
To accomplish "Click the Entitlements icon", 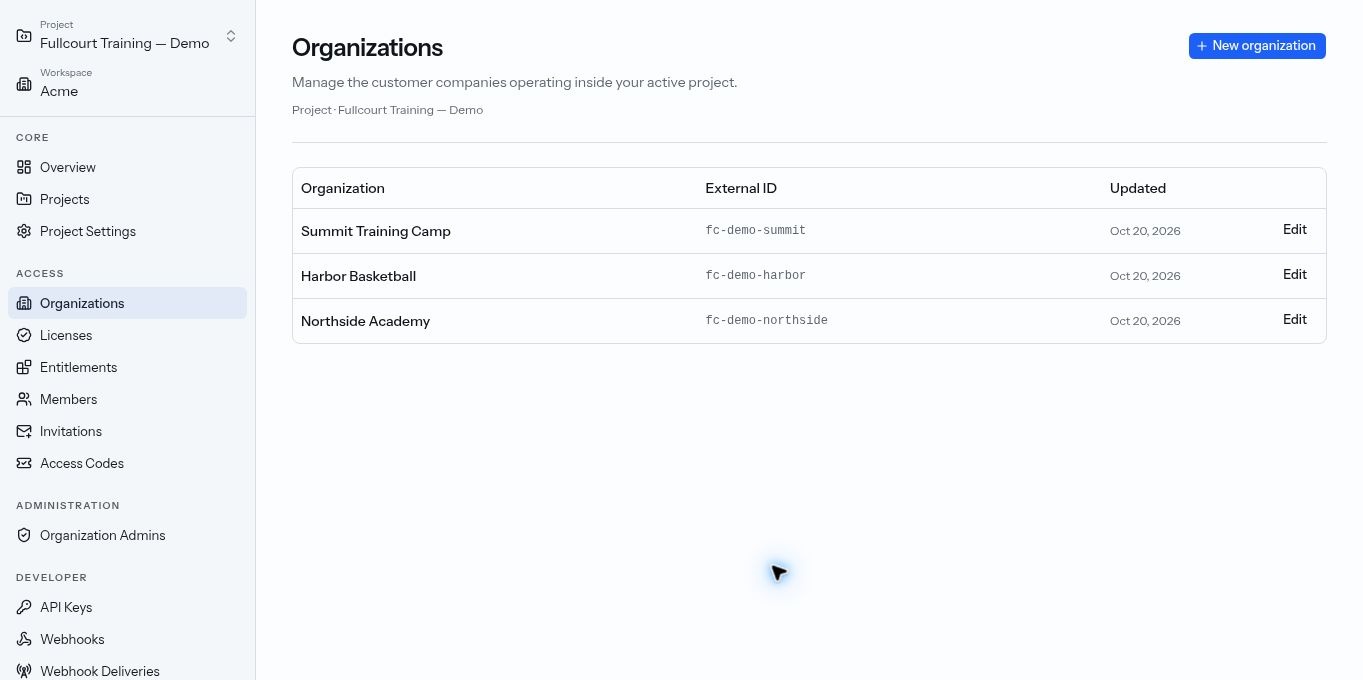I will point(24,367).
